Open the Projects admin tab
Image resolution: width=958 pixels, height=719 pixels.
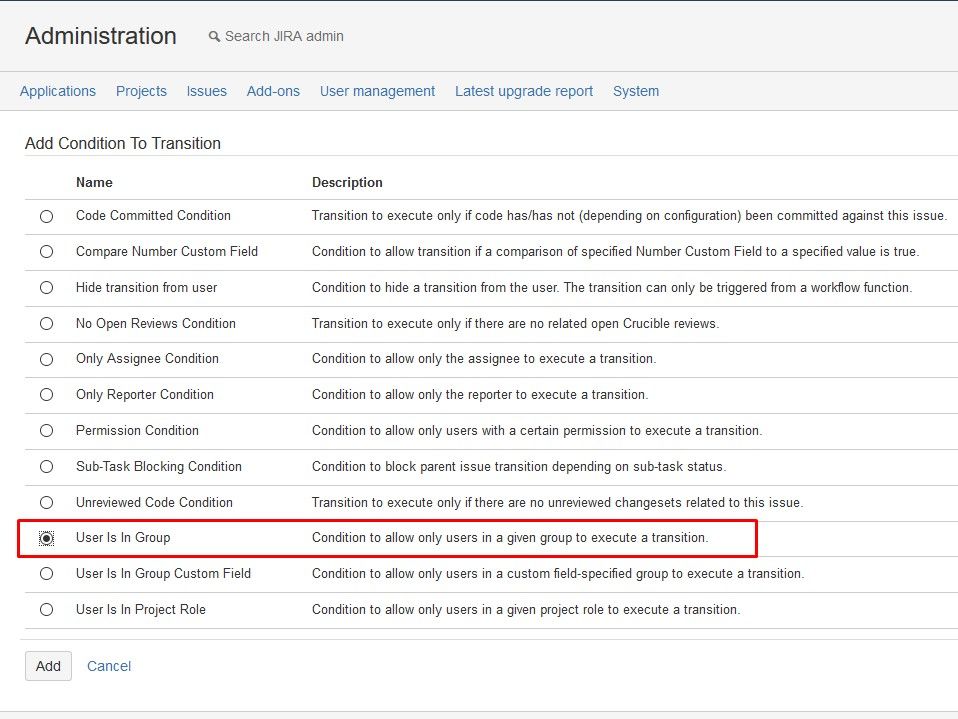tap(141, 91)
